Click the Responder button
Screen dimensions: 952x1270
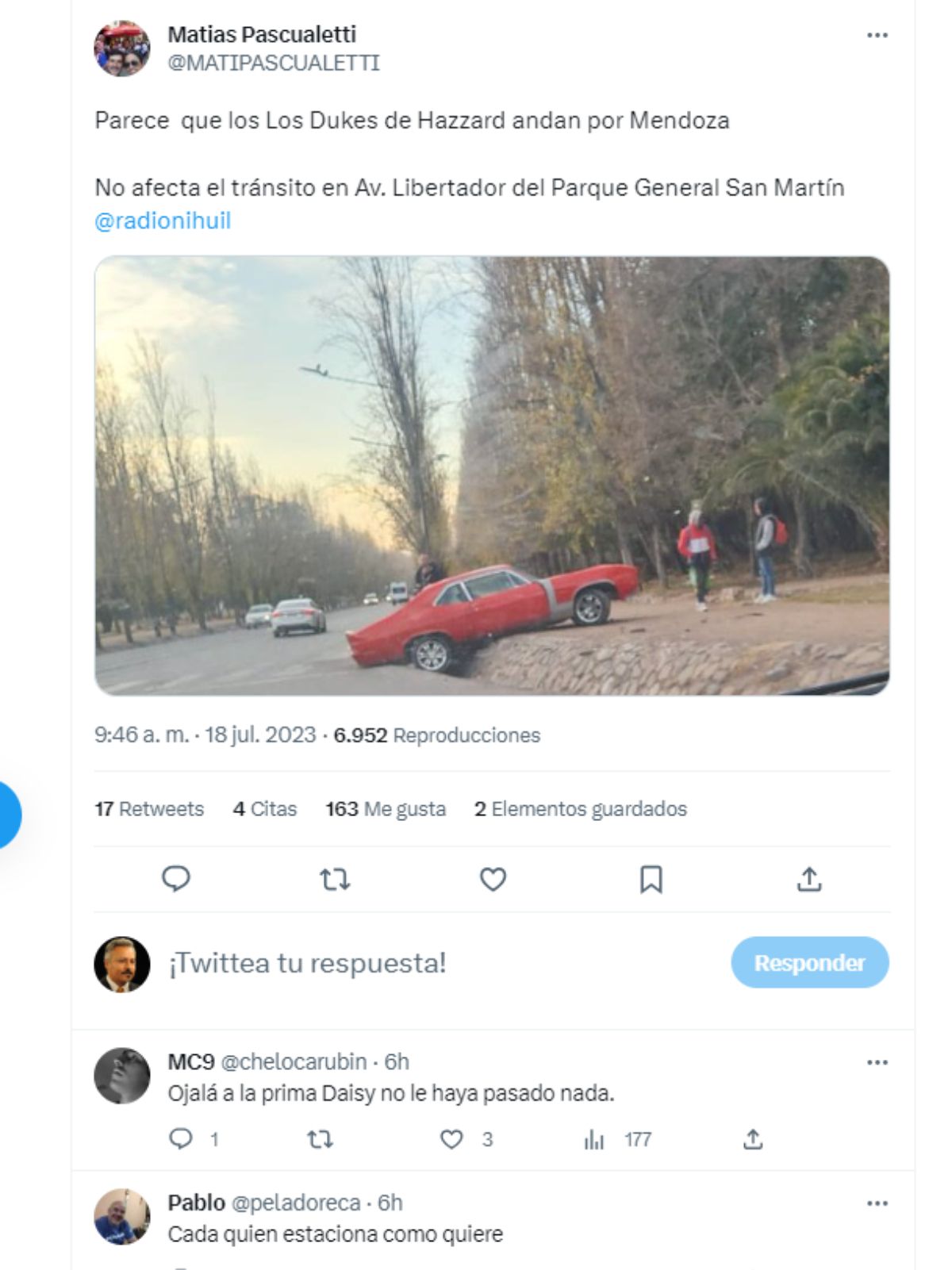[x=809, y=962]
